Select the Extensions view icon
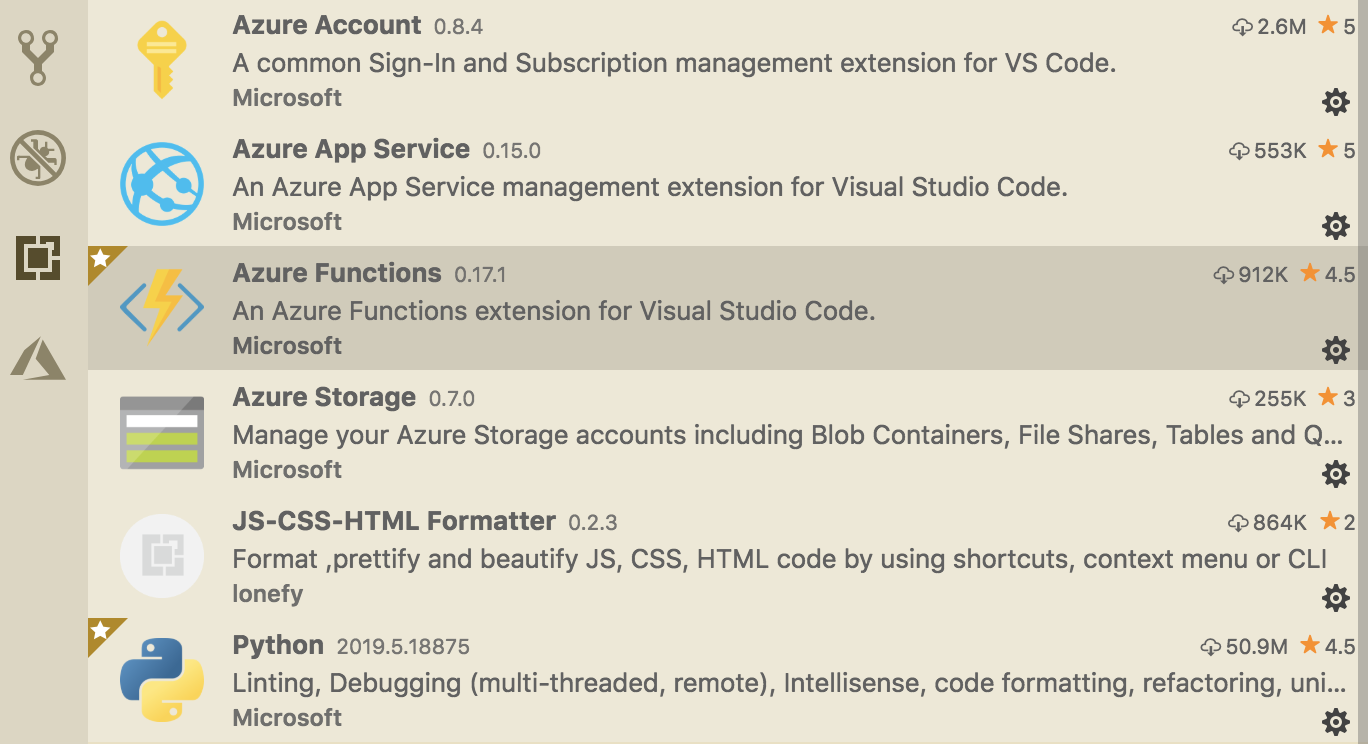1368x744 pixels. coord(38,258)
